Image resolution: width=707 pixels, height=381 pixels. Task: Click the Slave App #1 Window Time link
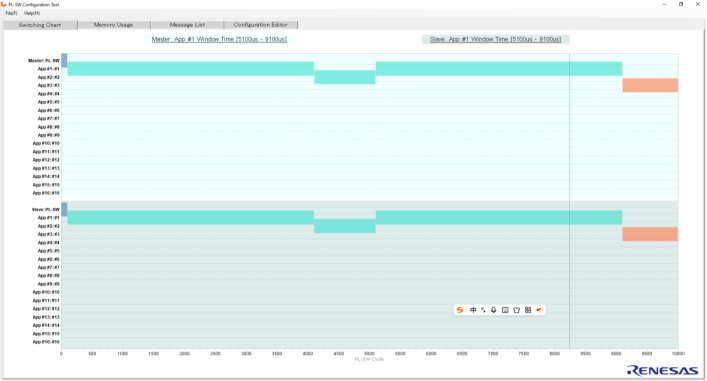[496, 39]
